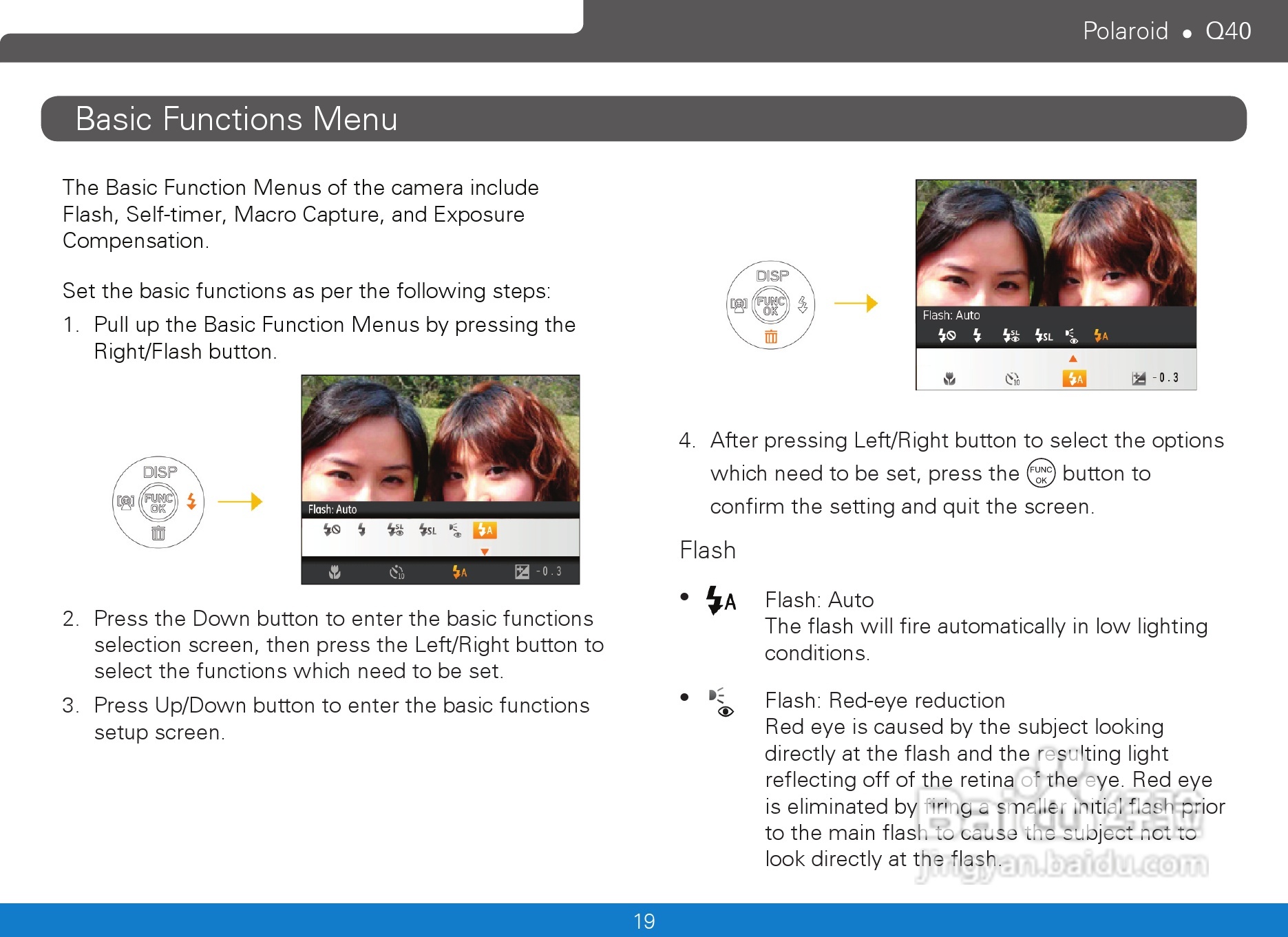
Task: Click FUNC OK center on dial above step 4
Action: click(x=770, y=306)
